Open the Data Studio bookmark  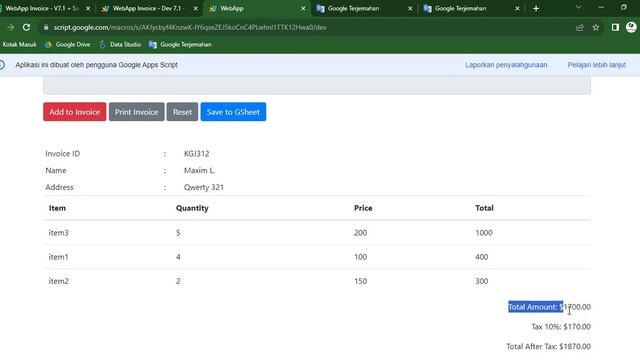[120, 44]
